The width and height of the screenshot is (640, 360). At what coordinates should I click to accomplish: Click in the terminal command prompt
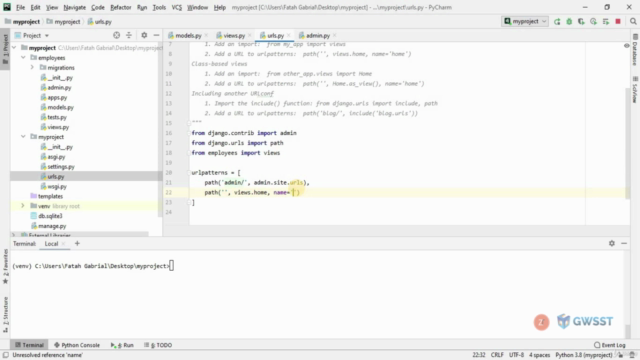[x=171, y=266]
